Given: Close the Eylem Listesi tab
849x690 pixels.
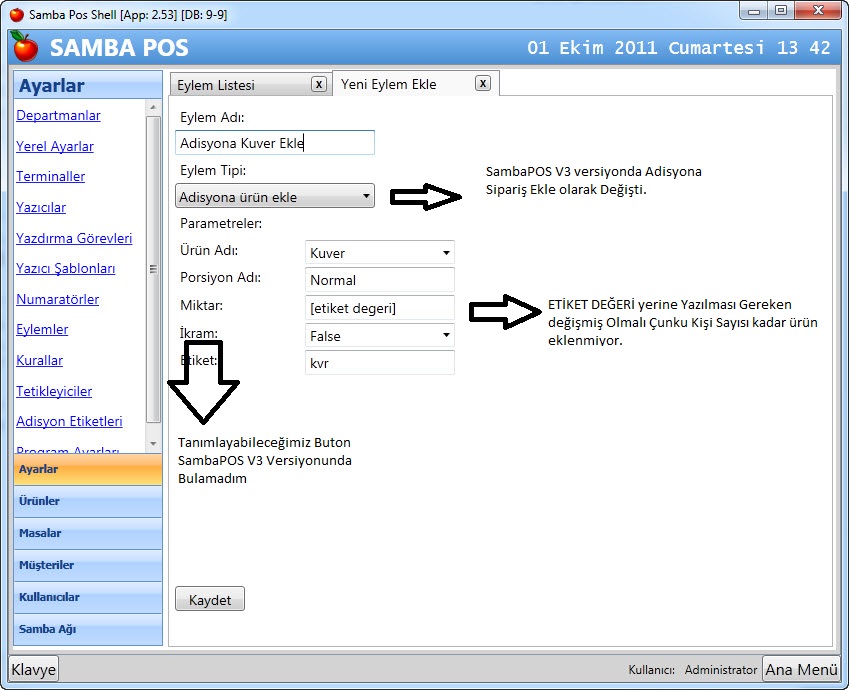Looking at the screenshot, I should click(318, 84).
